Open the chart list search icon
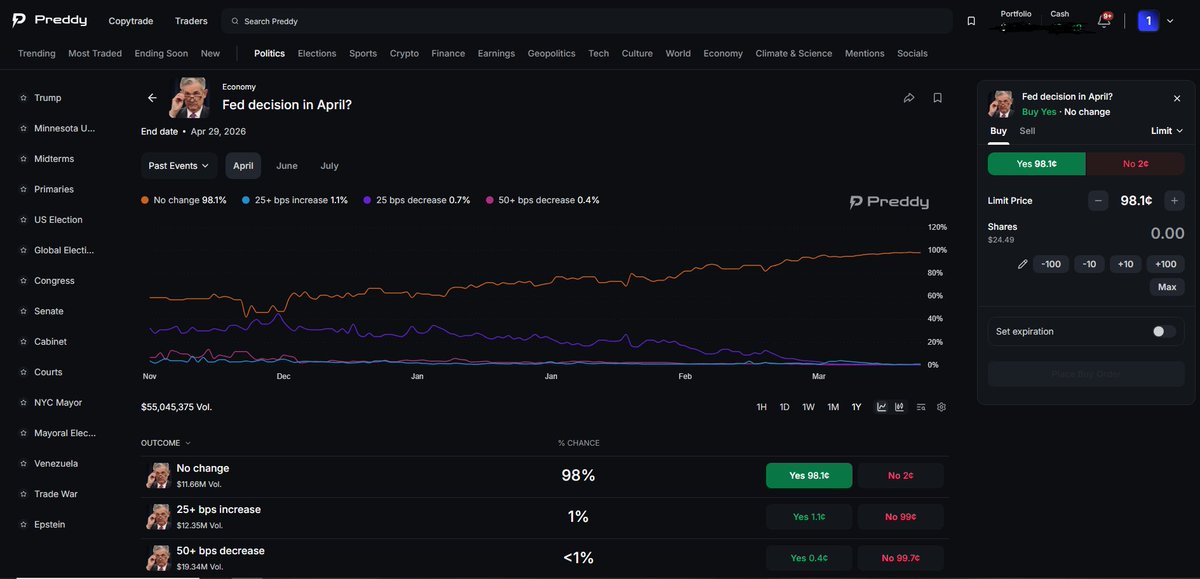Image resolution: width=1200 pixels, height=579 pixels. (921, 407)
